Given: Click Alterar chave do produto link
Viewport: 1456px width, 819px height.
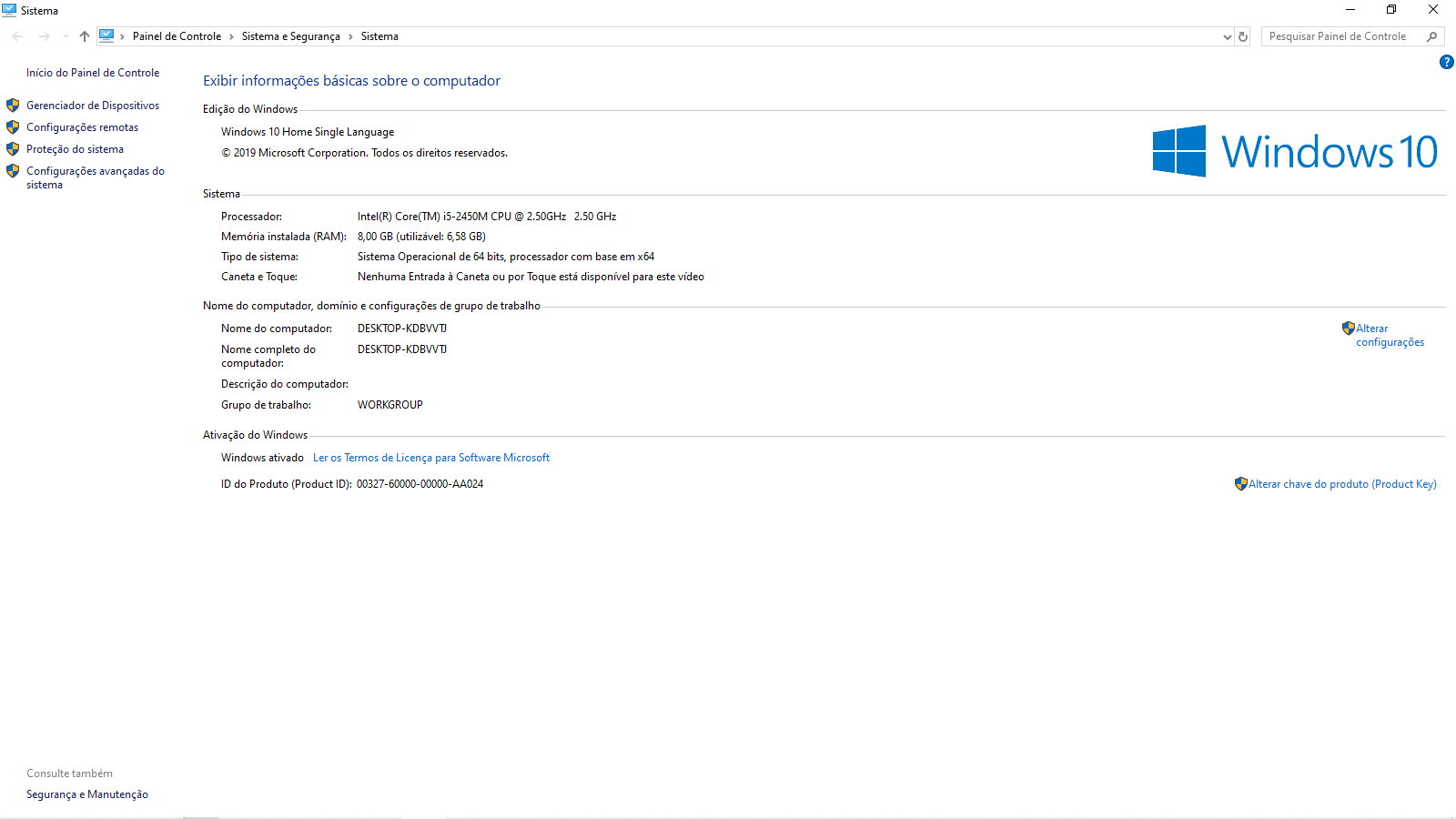Looking at the screenshot, I should click(1342, 484).
